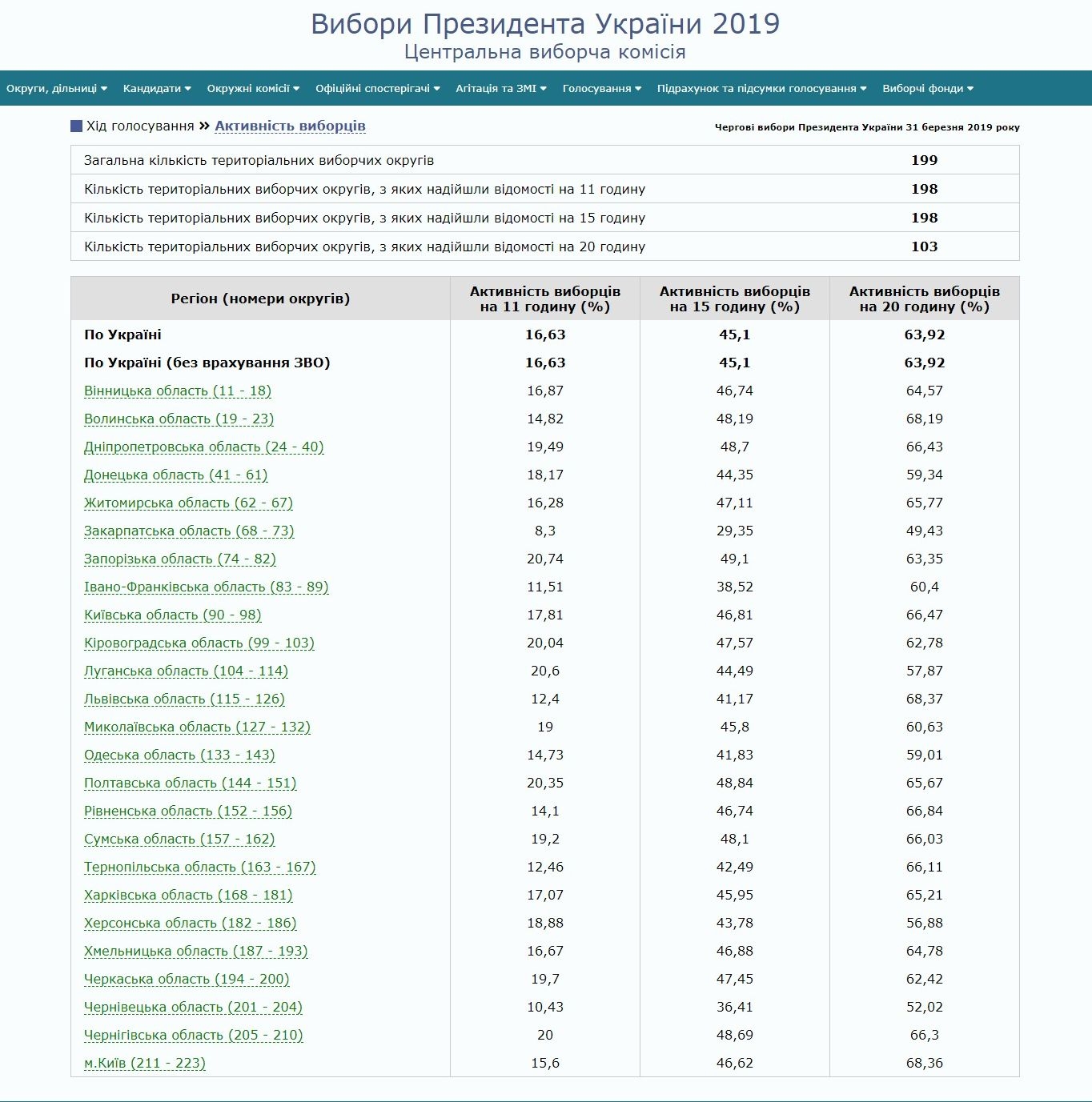
Task: Select Закарпатська область (68 - 73)
Action: (x=189, y=531)
